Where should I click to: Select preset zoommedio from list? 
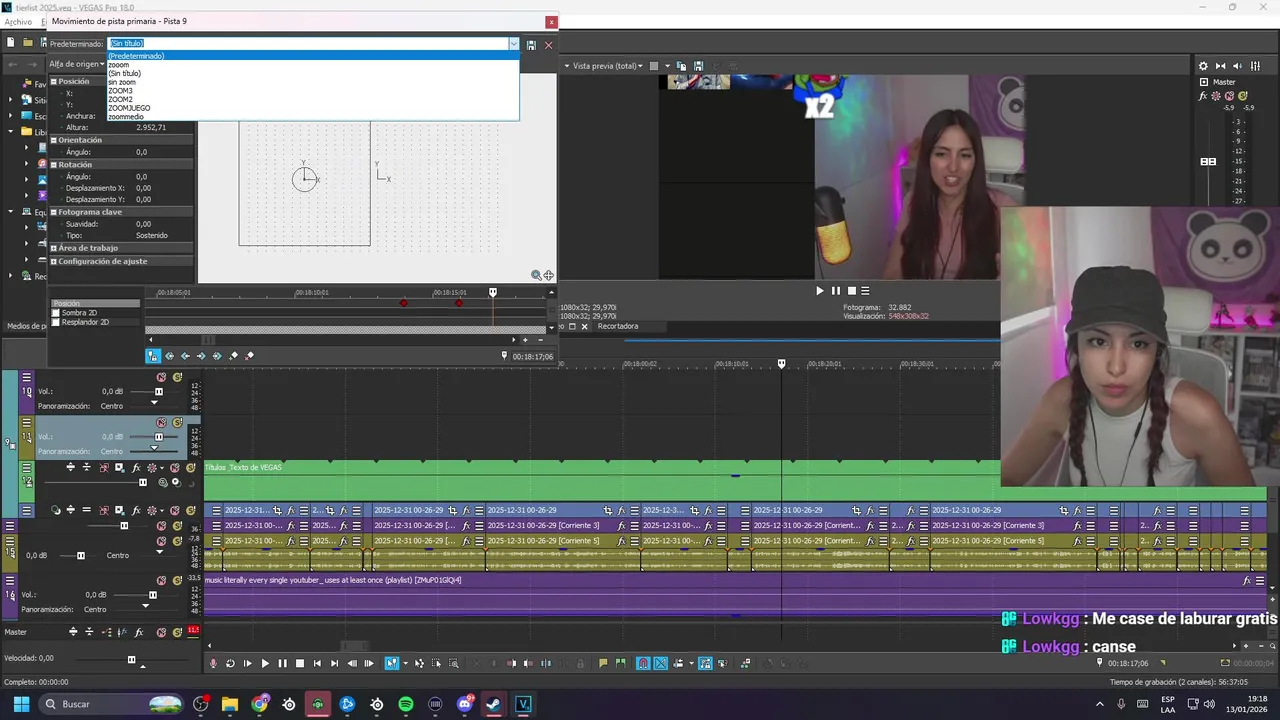[314, 116]
